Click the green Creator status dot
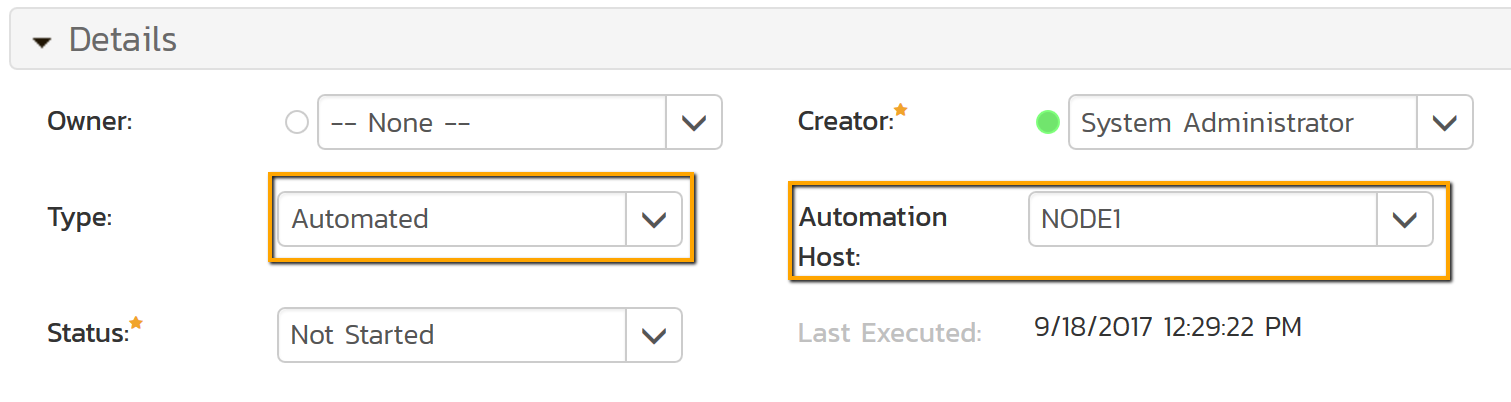Viewport: 1511px width, 402px height. (1047, 123)
